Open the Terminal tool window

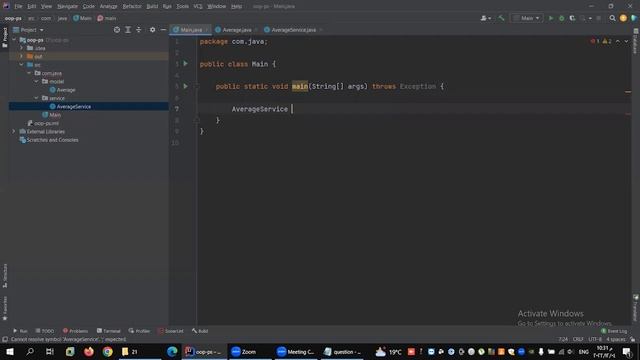pos(109,331)
